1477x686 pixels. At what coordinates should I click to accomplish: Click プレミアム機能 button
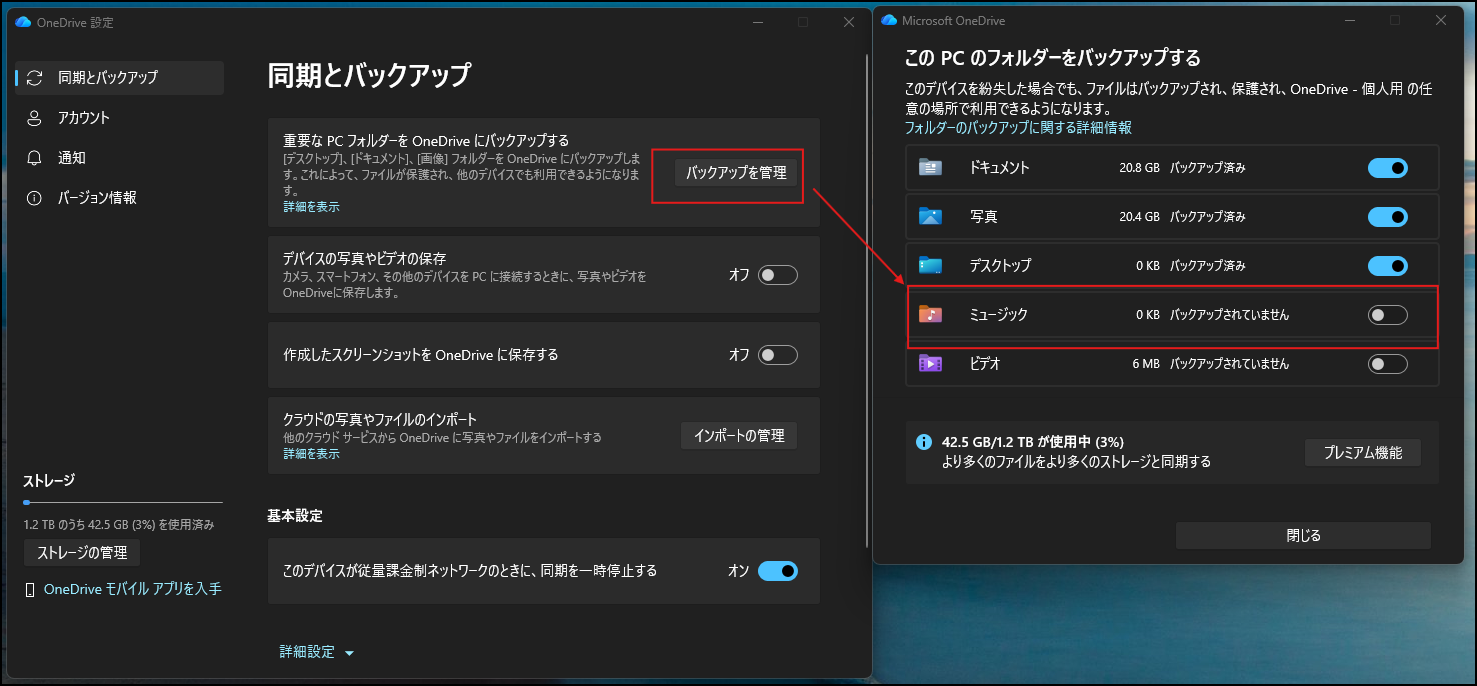(x=1363, y=453)
